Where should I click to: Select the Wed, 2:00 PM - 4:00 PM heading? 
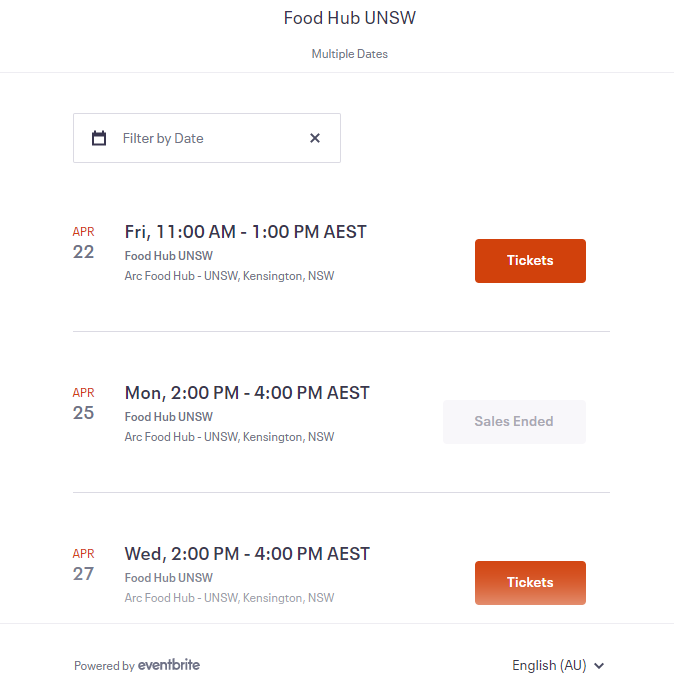pos(247,554)
